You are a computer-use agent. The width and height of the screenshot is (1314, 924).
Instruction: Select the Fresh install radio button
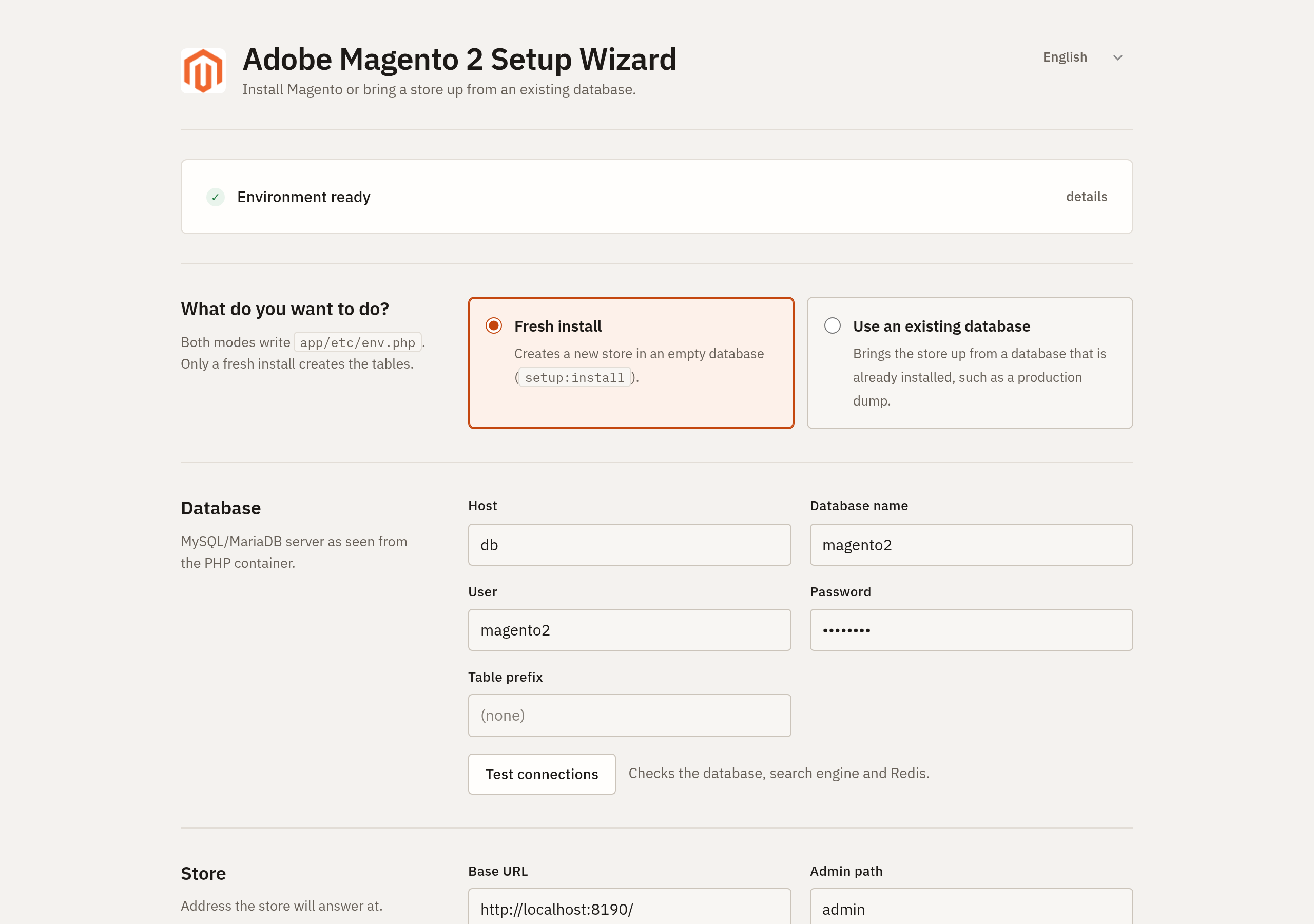[x=493, y=326]
